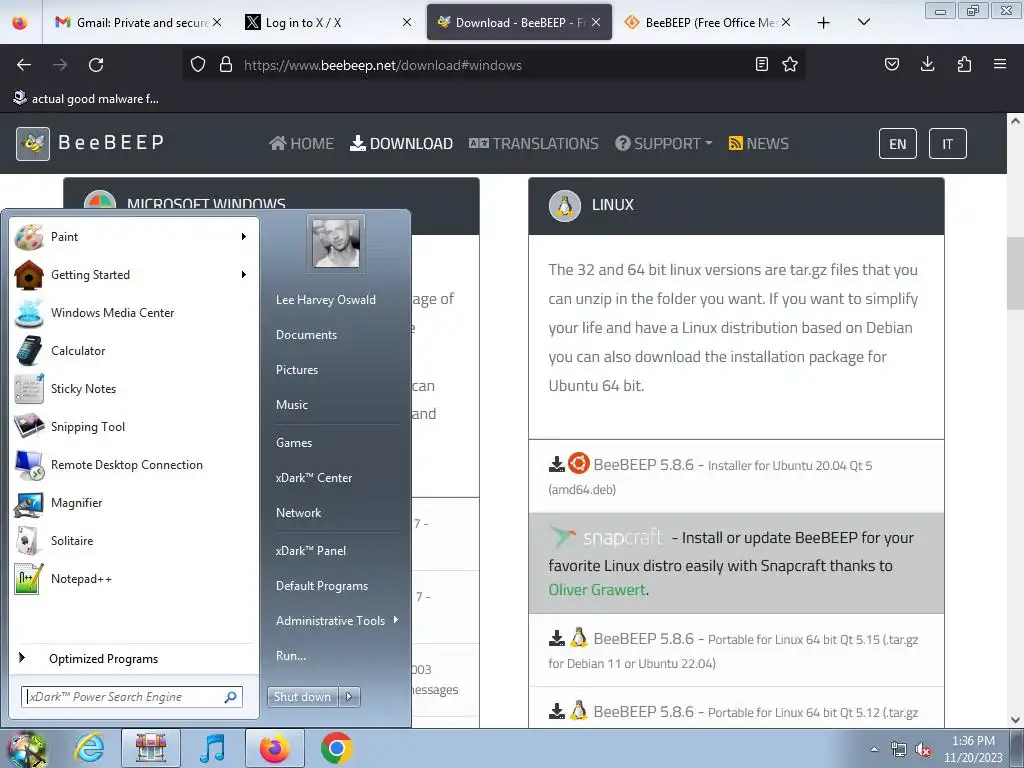
Task: Open the Oliver Grawert link
Action: 597,590
